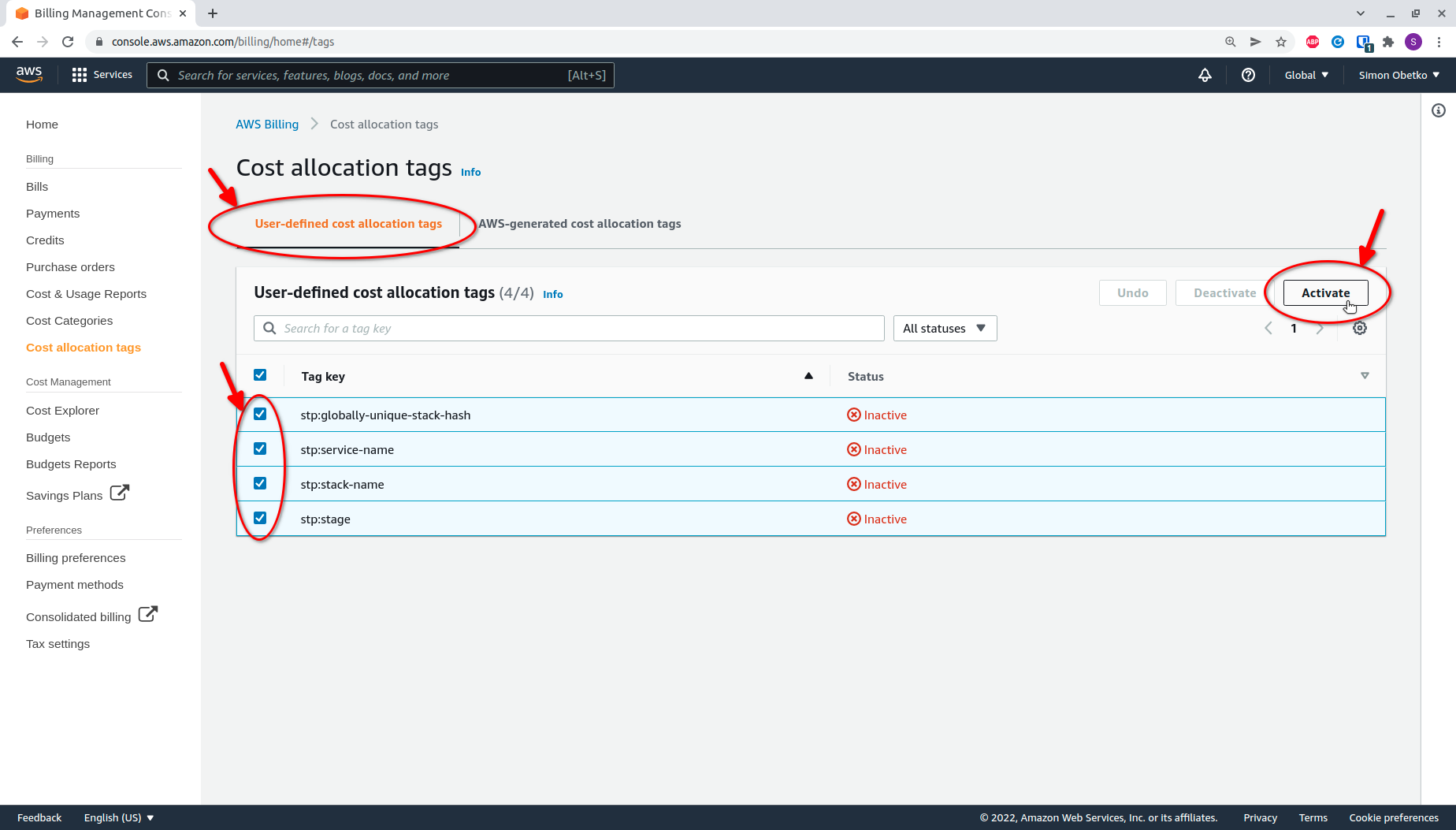This screenshot has width=1456, height=830.
Task: Open the Chrome tab search dropdown arrow
Action: point(1360,13)
